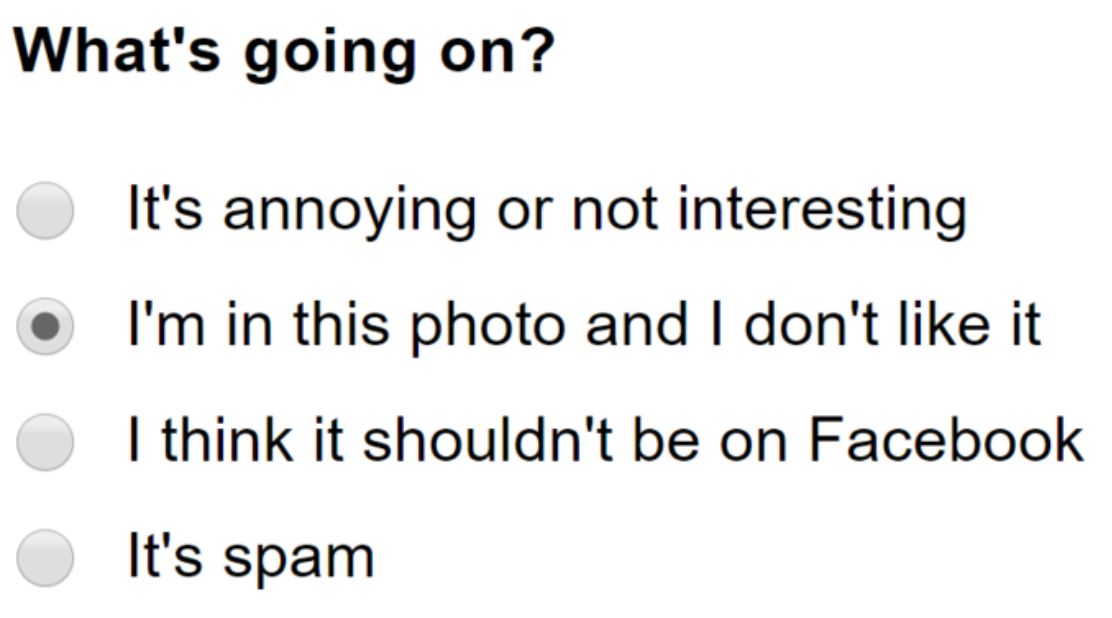Choose the "I think it shouldn't be on Facebook" radio button

click(x=45, y=441)
